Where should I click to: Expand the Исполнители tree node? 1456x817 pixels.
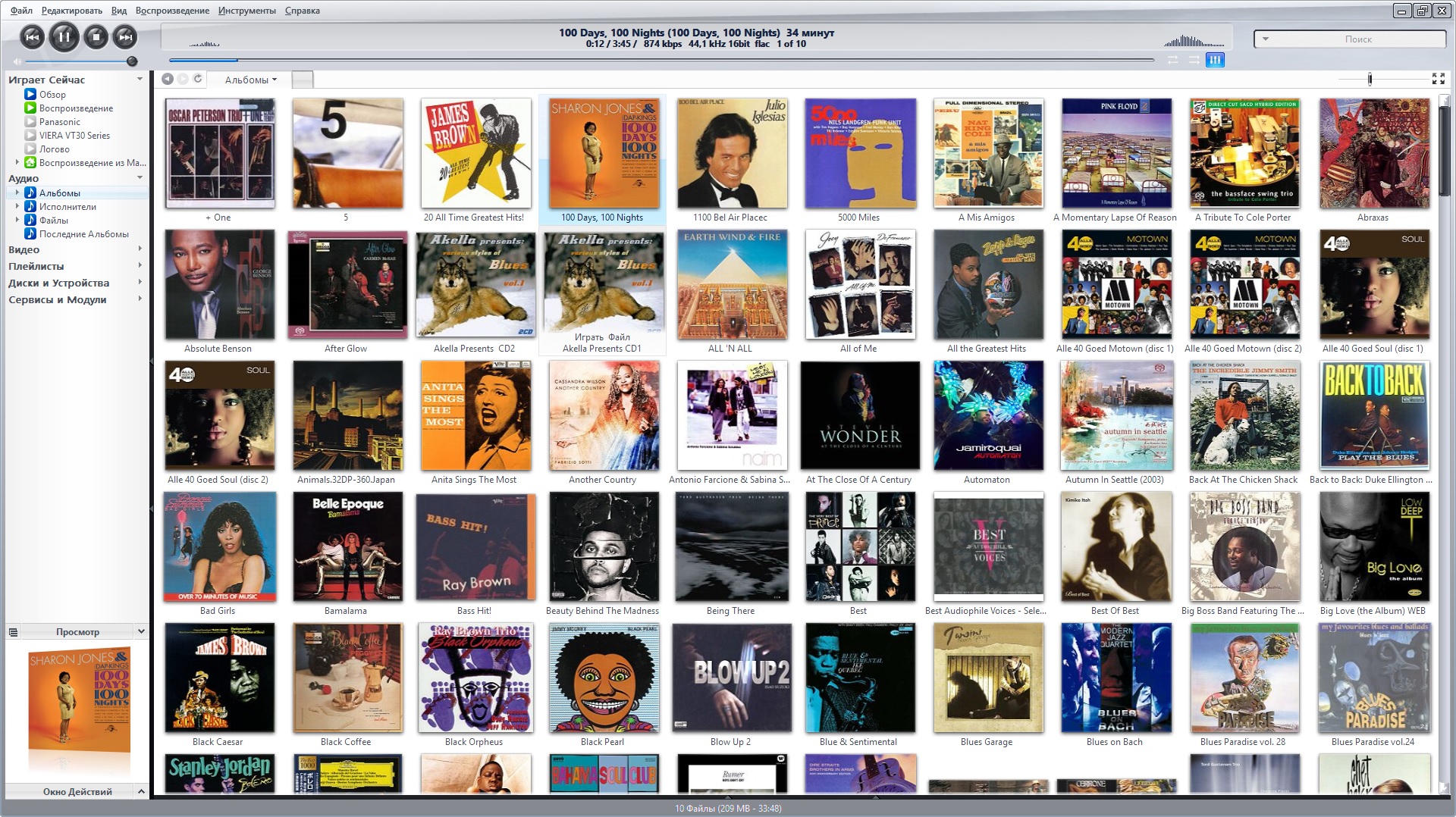click(x=17, y=206)
